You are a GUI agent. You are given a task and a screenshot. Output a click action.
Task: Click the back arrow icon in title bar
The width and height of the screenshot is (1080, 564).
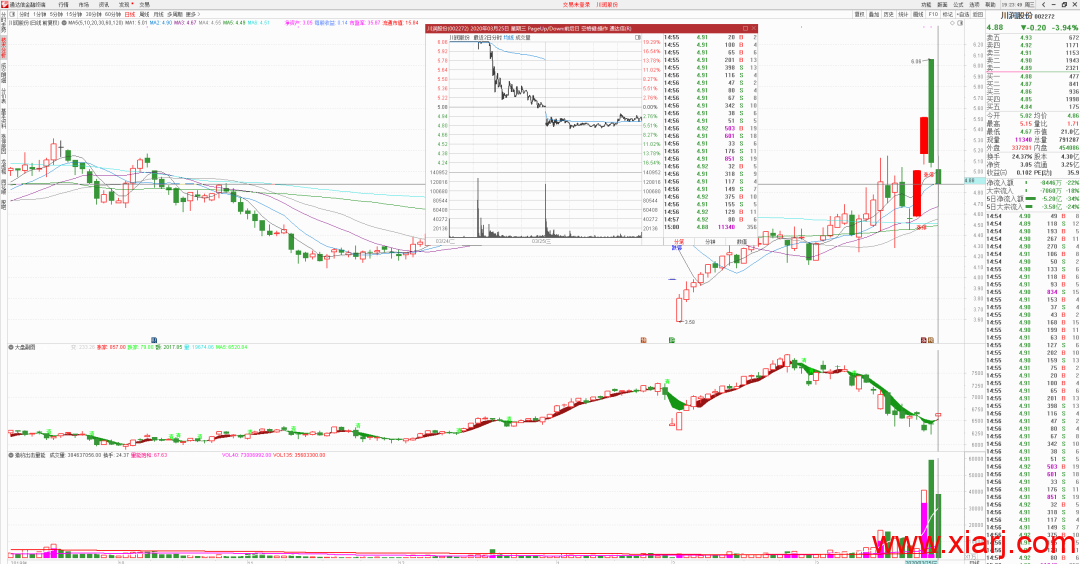click(1043, 4)
